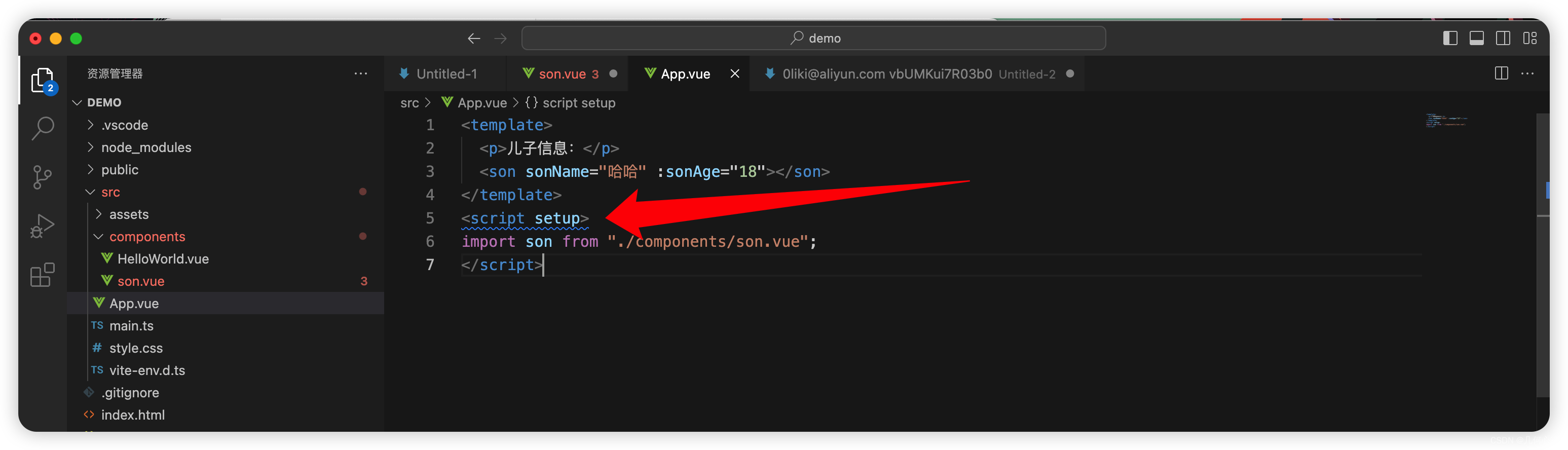The image size is (1568, 450).
Task: Select App.vue in the file tree
Action: pos(225,303)
